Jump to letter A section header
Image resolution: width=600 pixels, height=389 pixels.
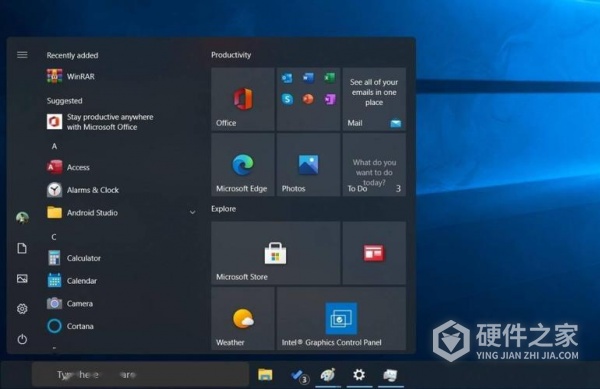[x=54, y=146]
